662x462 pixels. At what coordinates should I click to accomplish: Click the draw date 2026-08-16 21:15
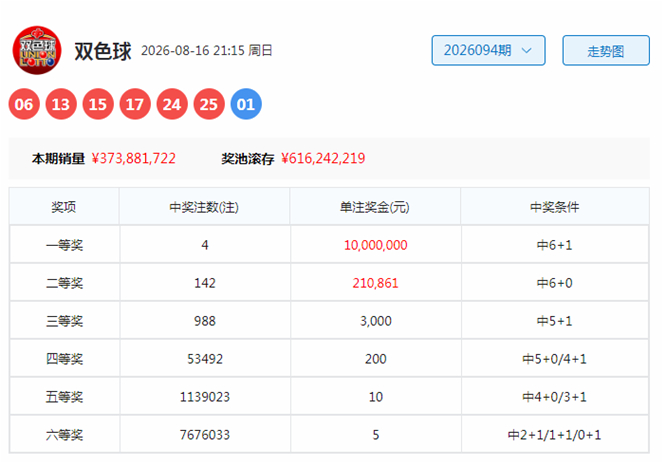(x=193, y=51)
